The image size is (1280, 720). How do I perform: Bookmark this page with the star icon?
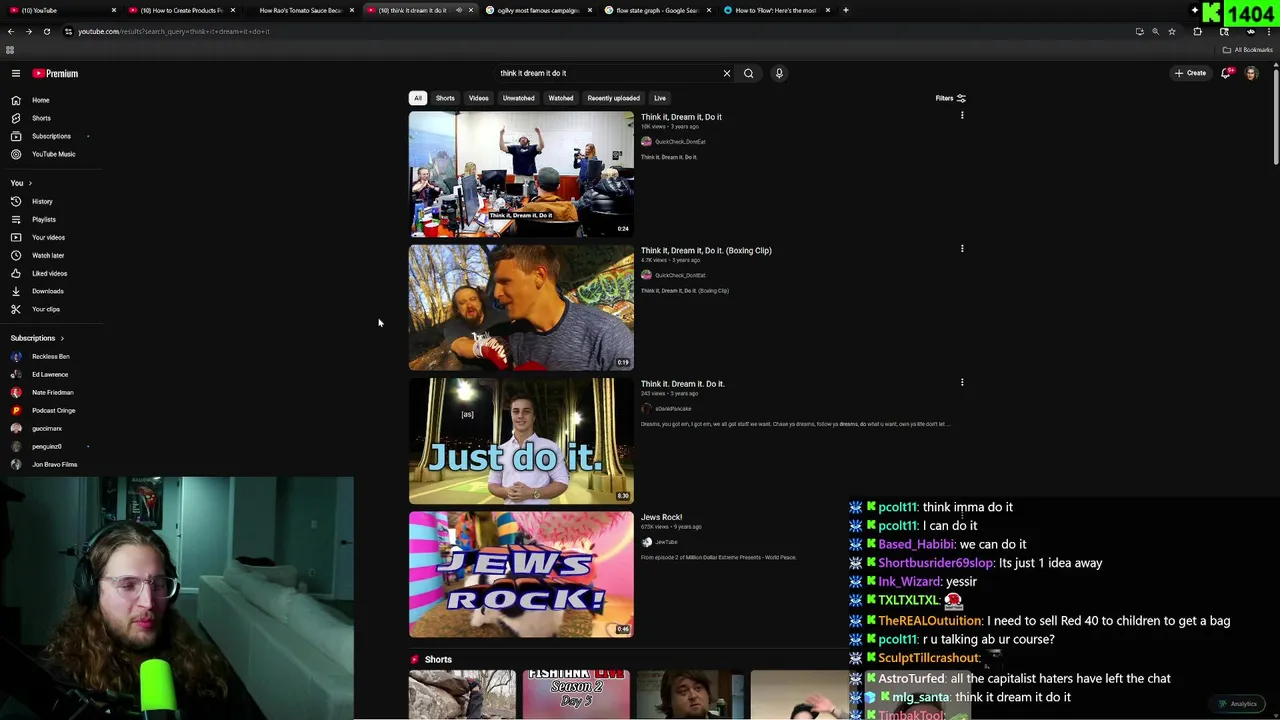1172,31
